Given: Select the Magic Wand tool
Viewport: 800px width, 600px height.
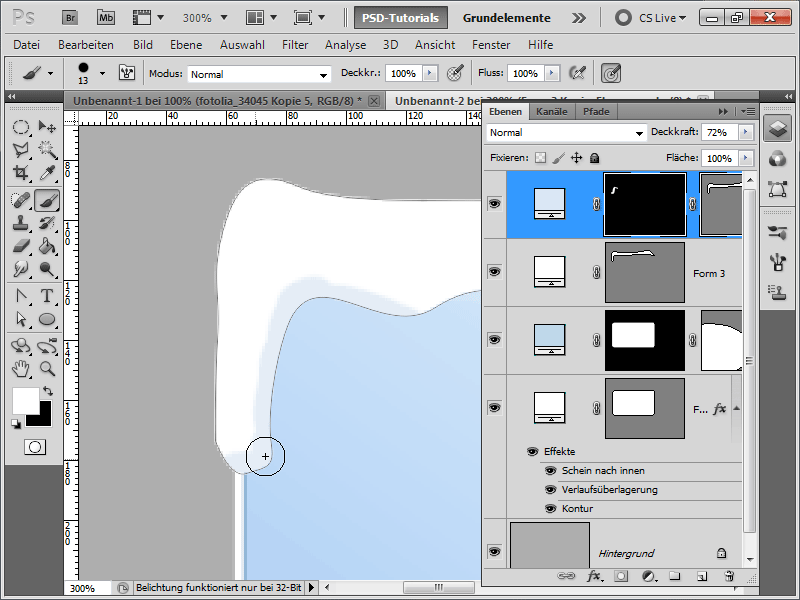Looking at the screenshot, I should pos(47,149).
